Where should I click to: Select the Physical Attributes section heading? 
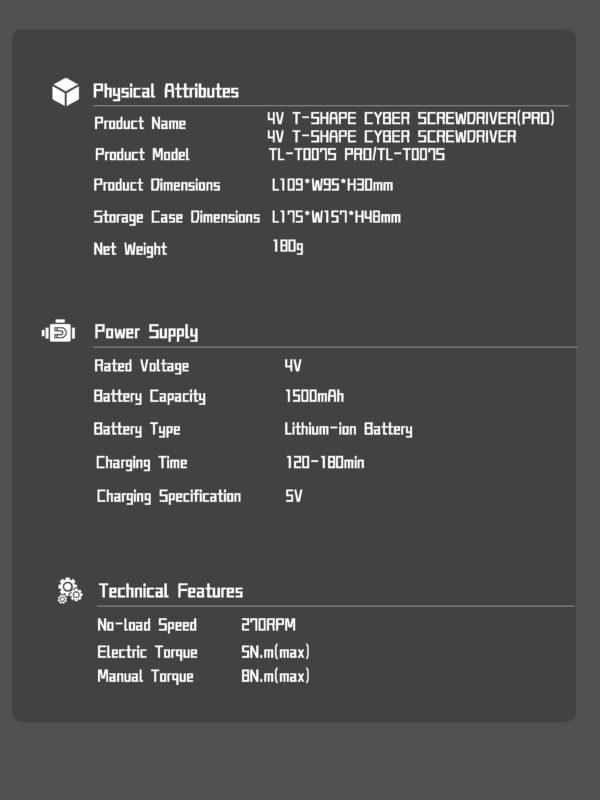coord(166,92)
